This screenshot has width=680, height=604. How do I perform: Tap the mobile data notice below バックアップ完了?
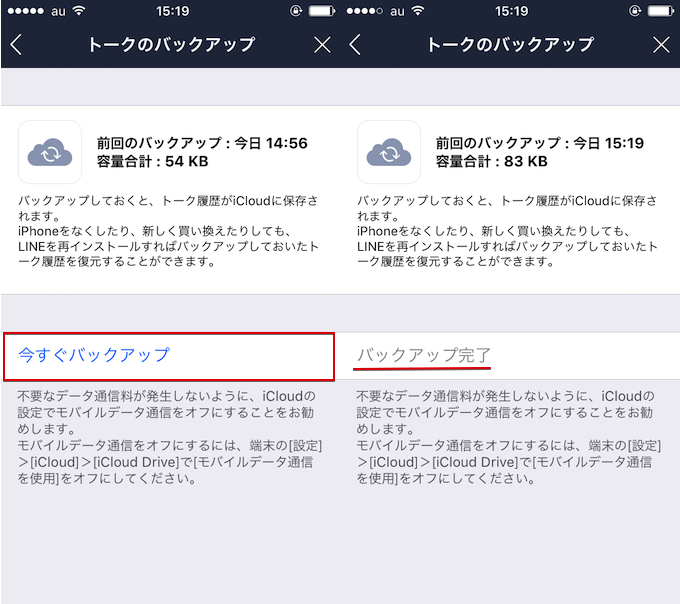pyautogui.click(x=507, y=437)
